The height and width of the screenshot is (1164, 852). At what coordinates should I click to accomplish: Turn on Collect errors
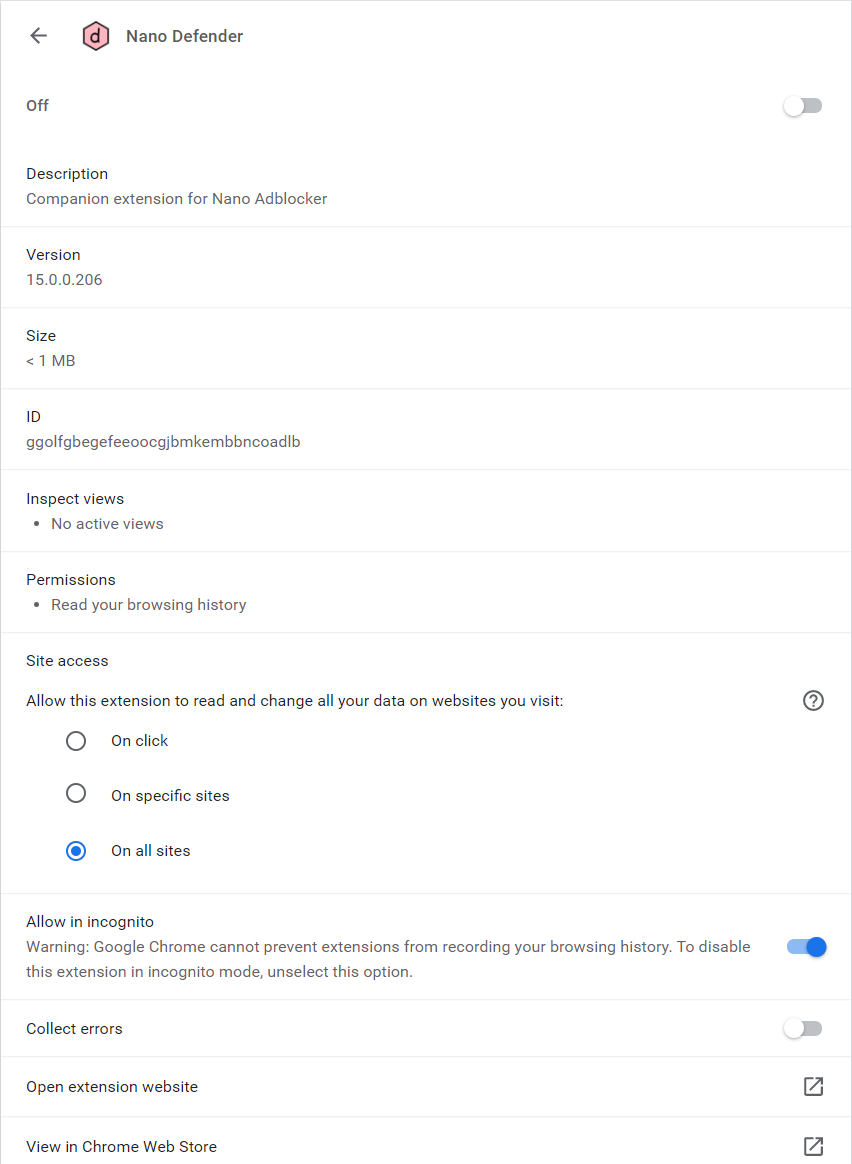pos(803,1028)
